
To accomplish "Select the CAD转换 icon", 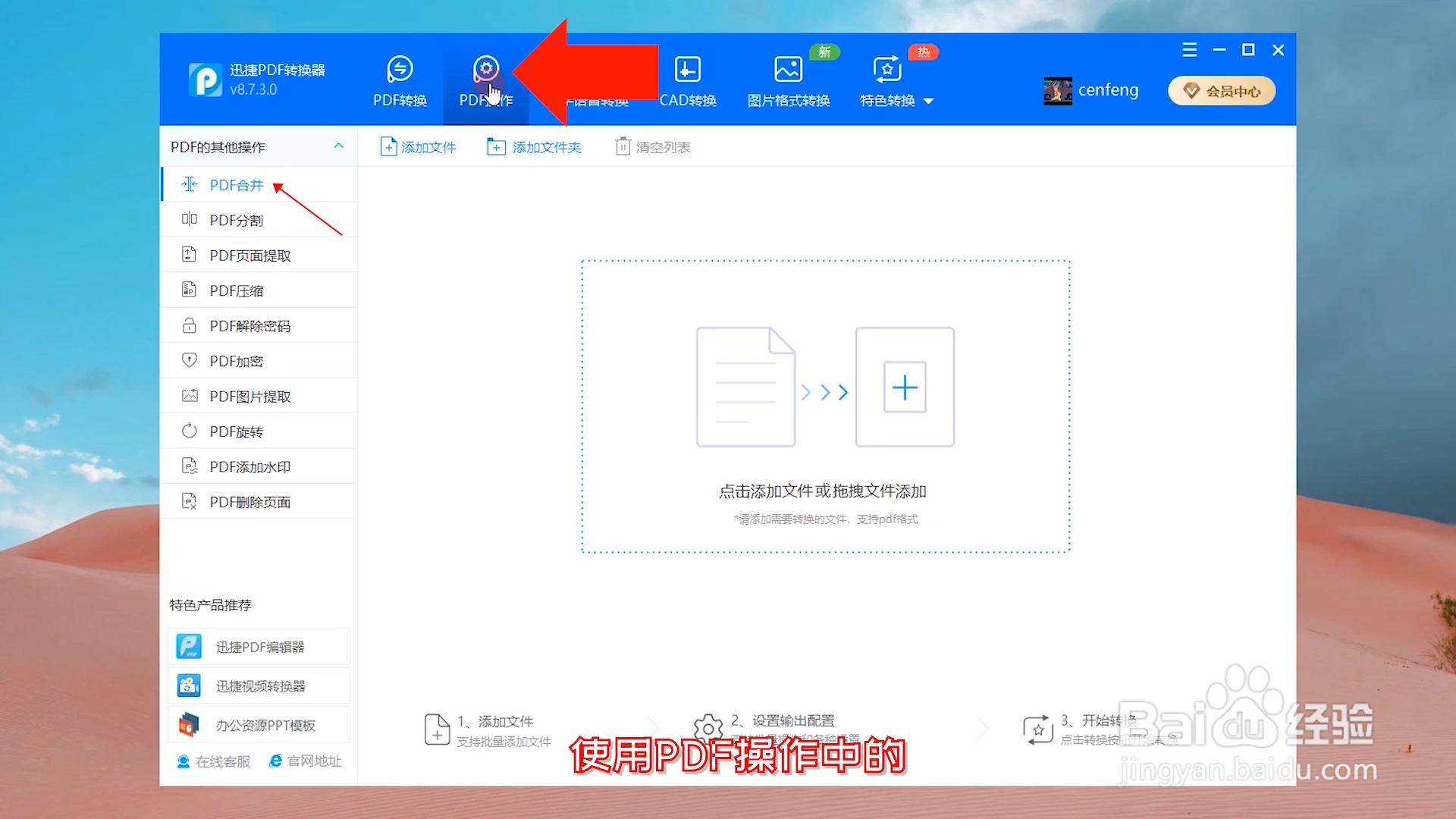I will click(x=687, y=70).
